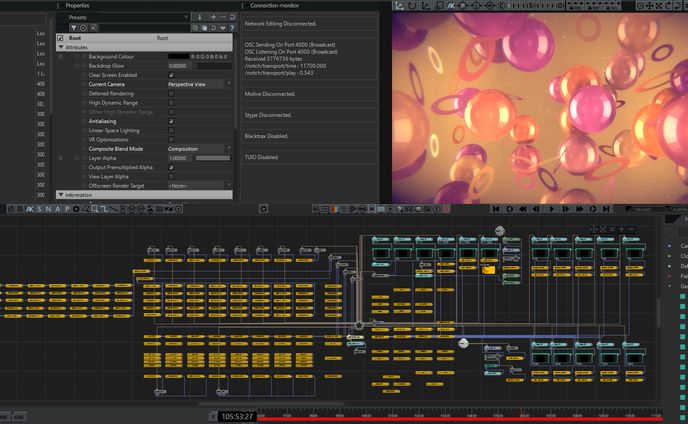Toggle the Clear Screen Enabled checkbox
Image resolution: width=688 pixels, height=424 pixels.
pos(171,75)
